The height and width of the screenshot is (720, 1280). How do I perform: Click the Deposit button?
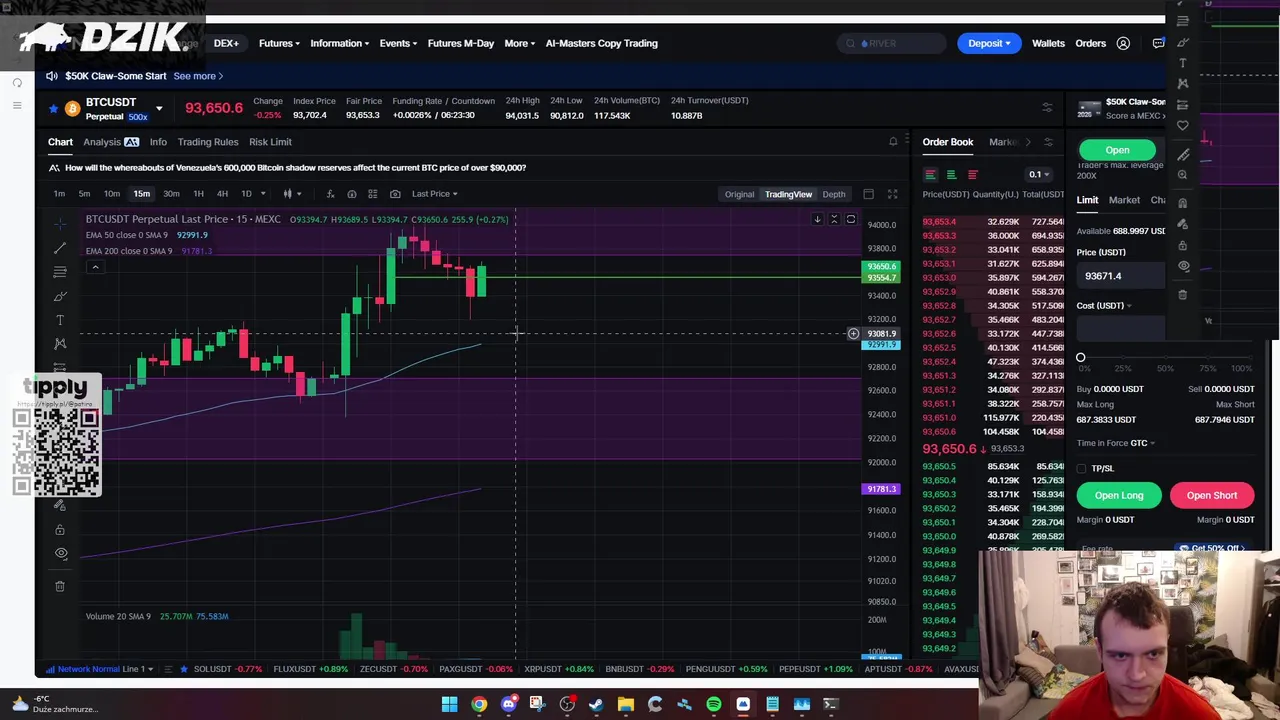coord(989,43)
